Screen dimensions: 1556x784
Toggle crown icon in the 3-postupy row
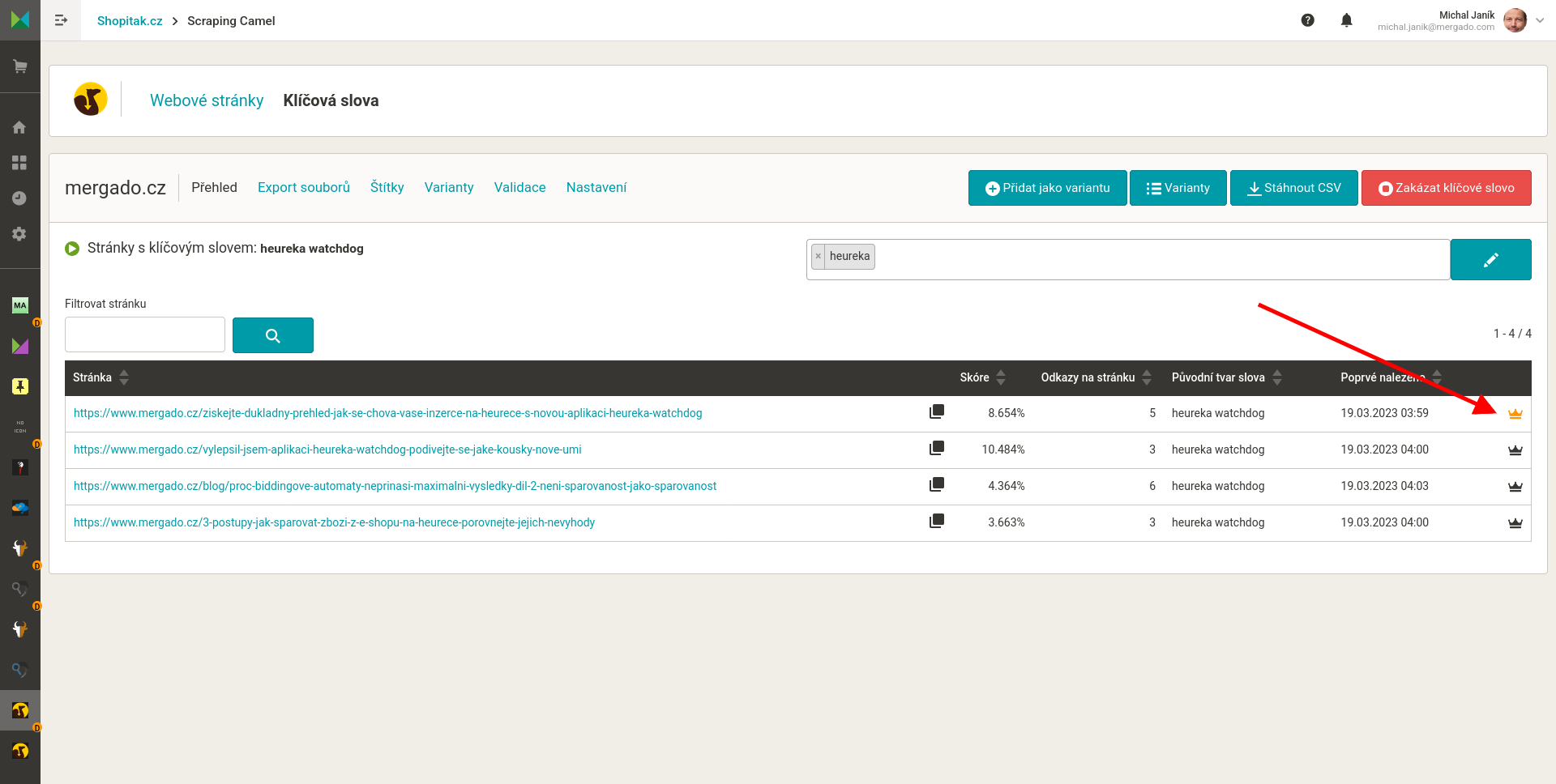click(x=1515, y=523)
